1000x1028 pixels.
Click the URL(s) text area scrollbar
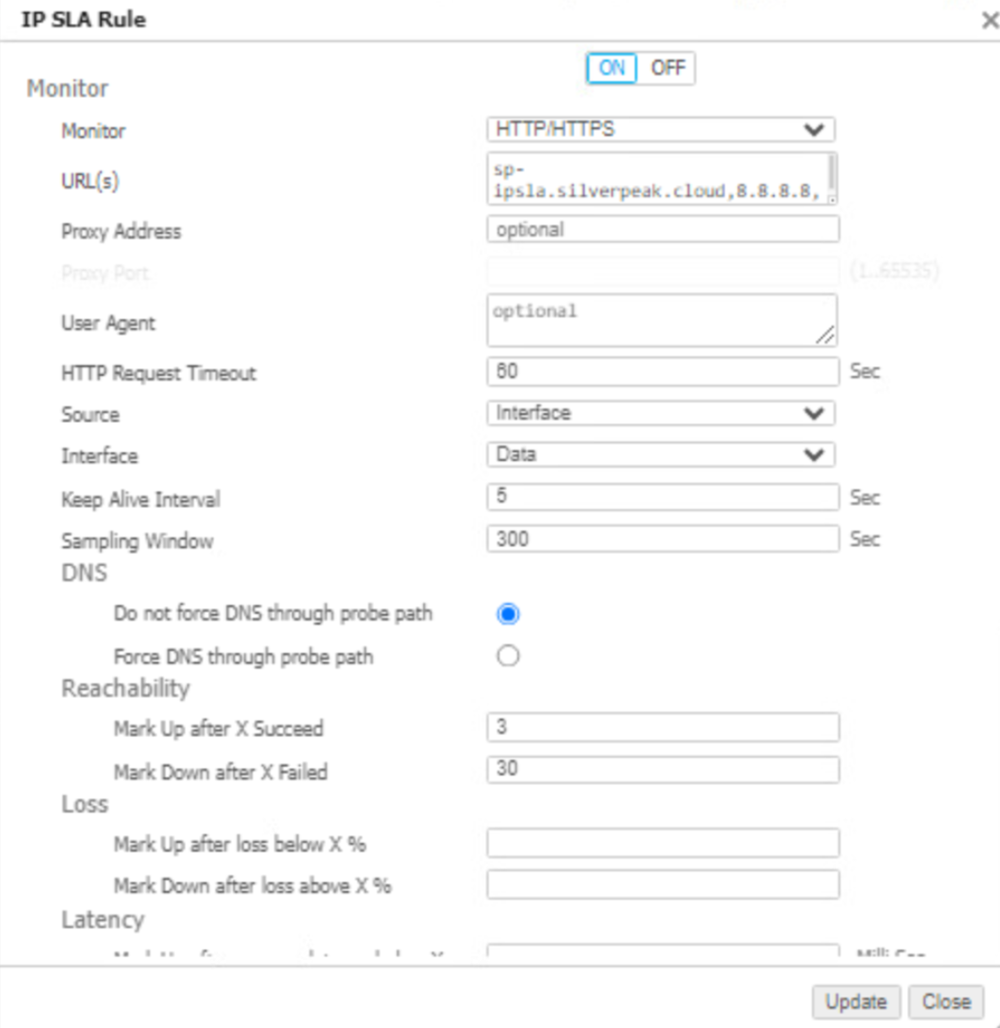pos(833,172)
